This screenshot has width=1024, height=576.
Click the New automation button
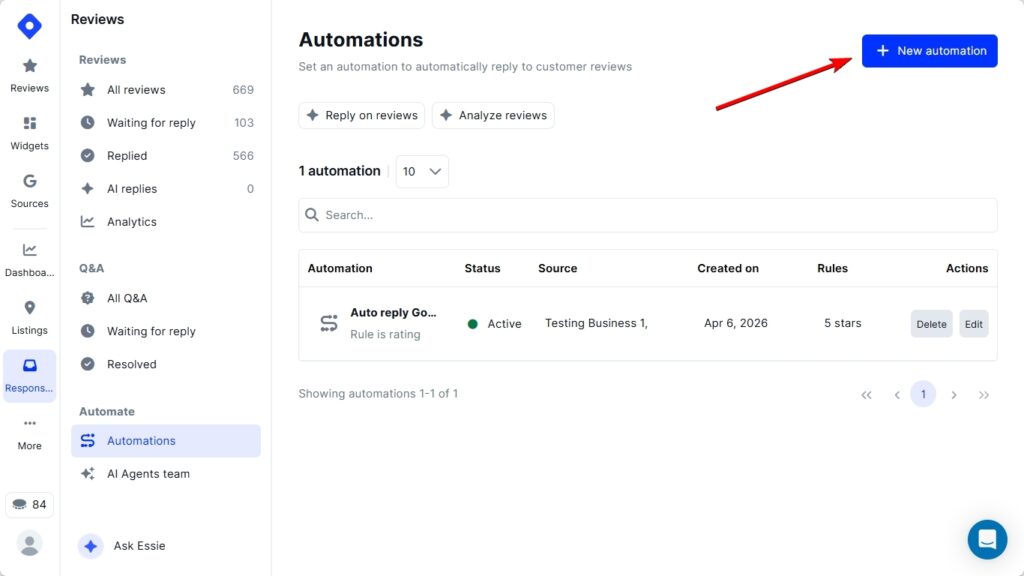click(x=929, y=50)
